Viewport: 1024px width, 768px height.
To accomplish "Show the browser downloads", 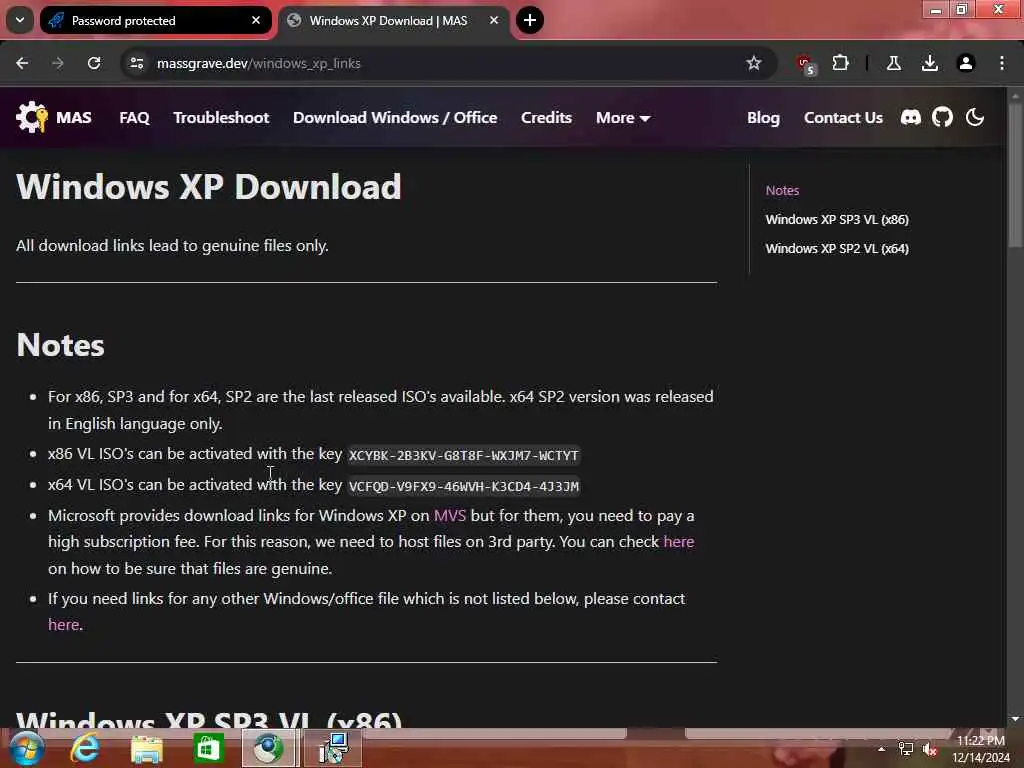I will click(x=929, y=63).
